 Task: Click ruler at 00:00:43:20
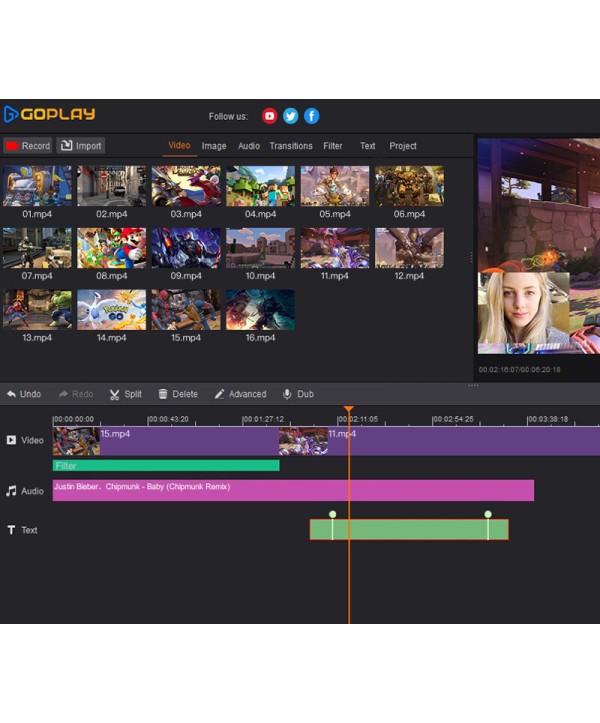[x=168, y=419]
